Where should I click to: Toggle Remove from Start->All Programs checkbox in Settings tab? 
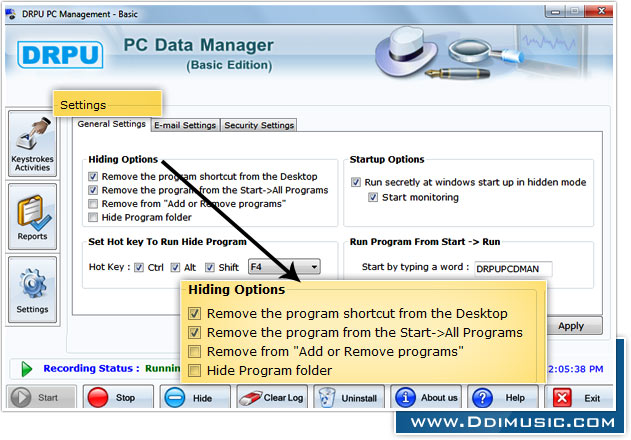93,190
